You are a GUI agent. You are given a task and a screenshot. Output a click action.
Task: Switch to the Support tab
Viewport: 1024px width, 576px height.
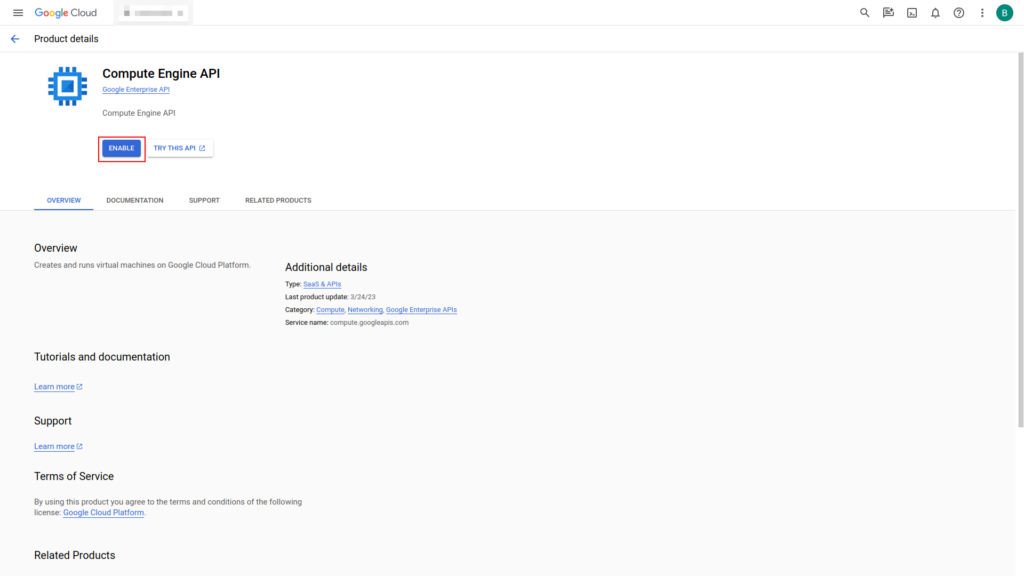(x=204, y=200)
